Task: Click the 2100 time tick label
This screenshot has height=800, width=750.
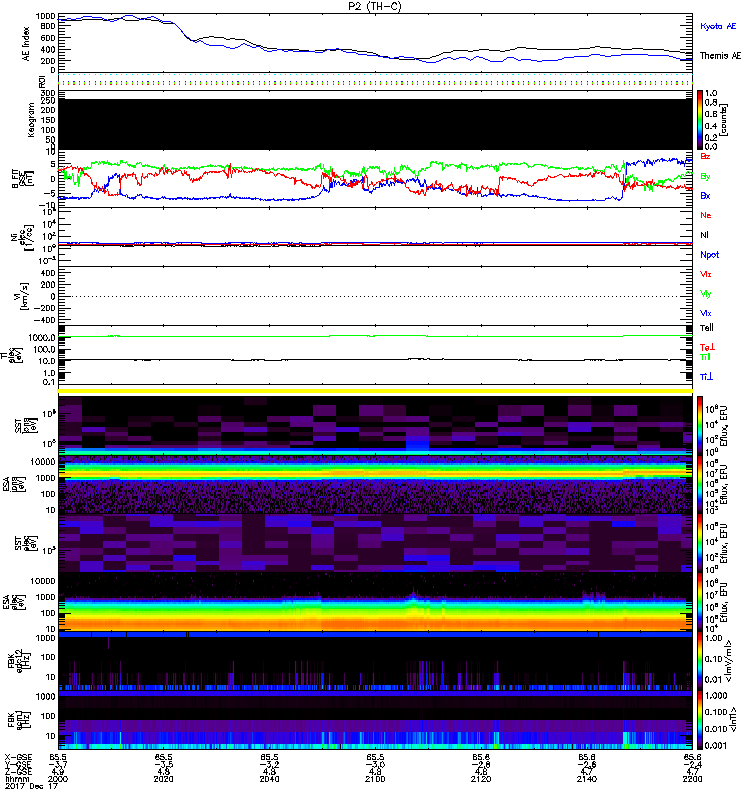Action: [x=375, y=779]
